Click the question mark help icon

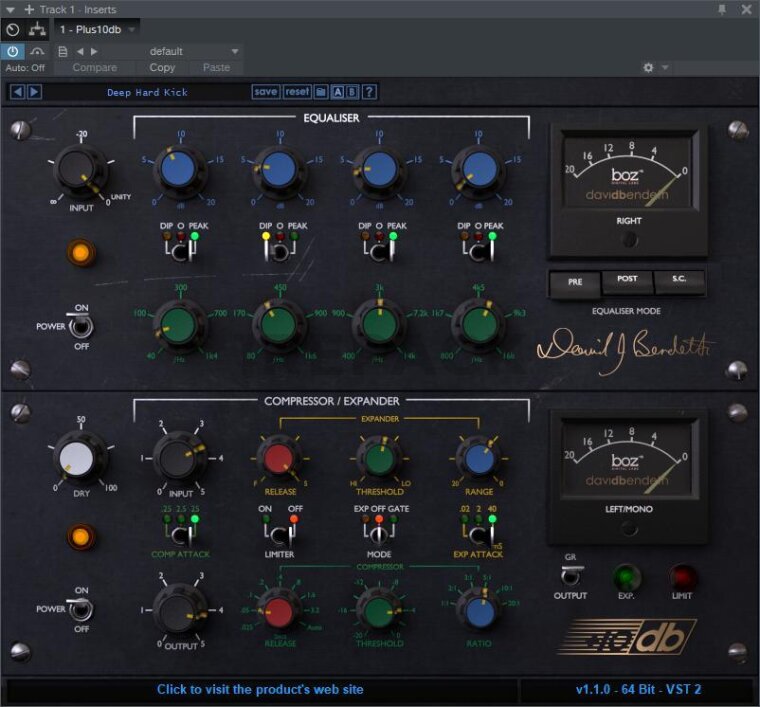click(x=369, y=92)
